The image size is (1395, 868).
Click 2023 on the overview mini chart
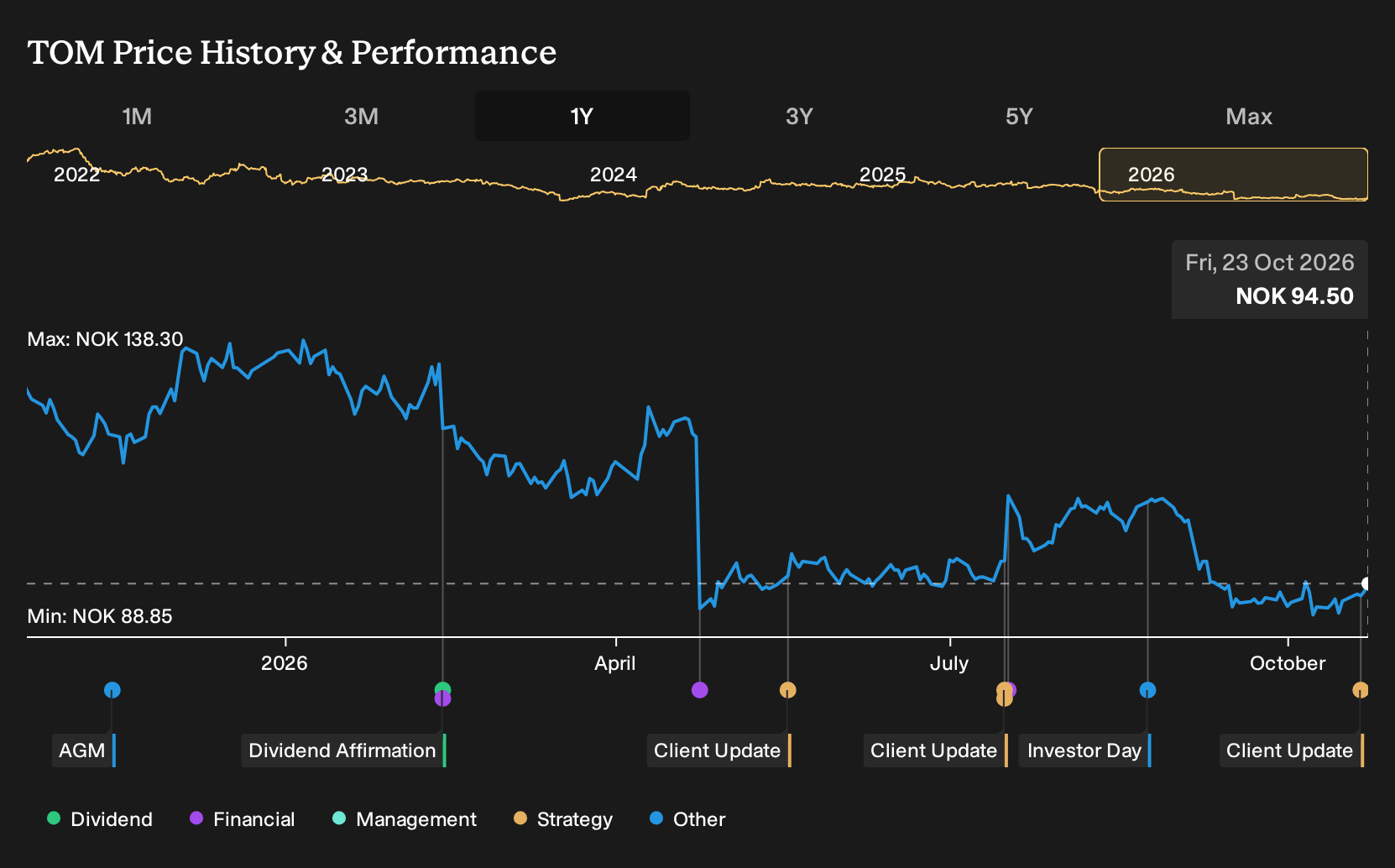coord(345,175)
